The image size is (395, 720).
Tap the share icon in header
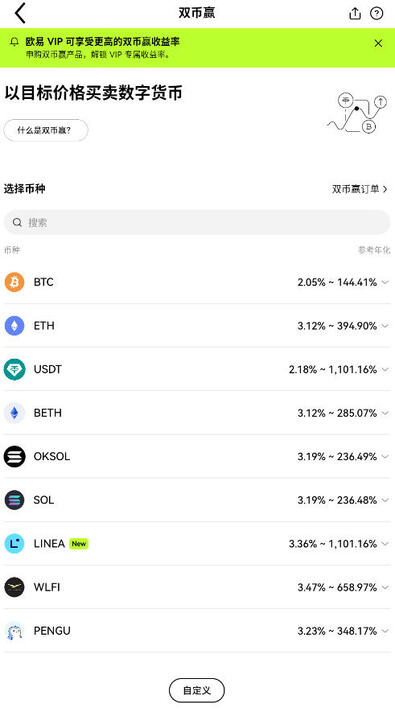click(355, 13)
